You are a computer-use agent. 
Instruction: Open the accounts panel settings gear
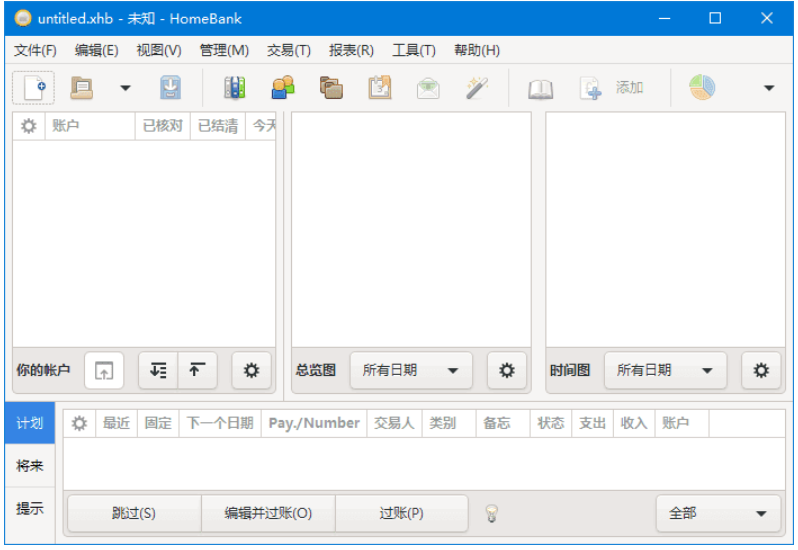click(251, 370)
